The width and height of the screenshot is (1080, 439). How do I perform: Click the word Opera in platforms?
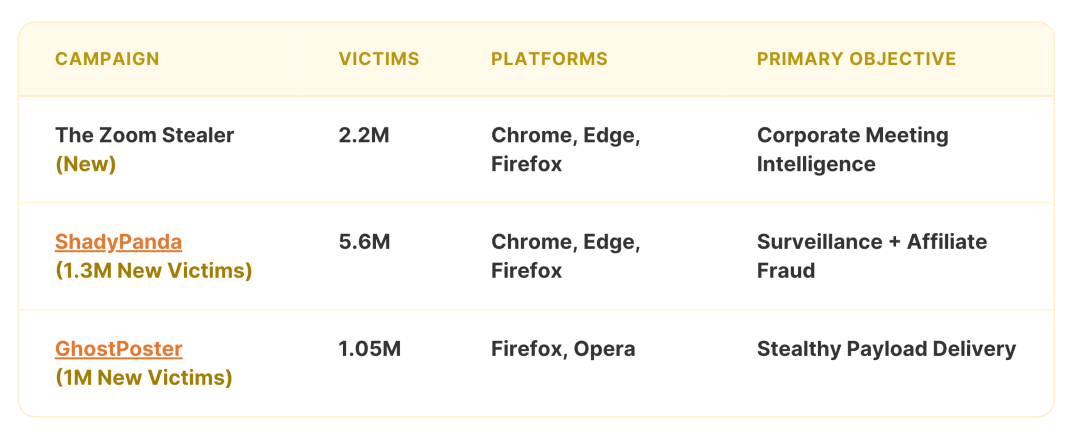point(605,349)
